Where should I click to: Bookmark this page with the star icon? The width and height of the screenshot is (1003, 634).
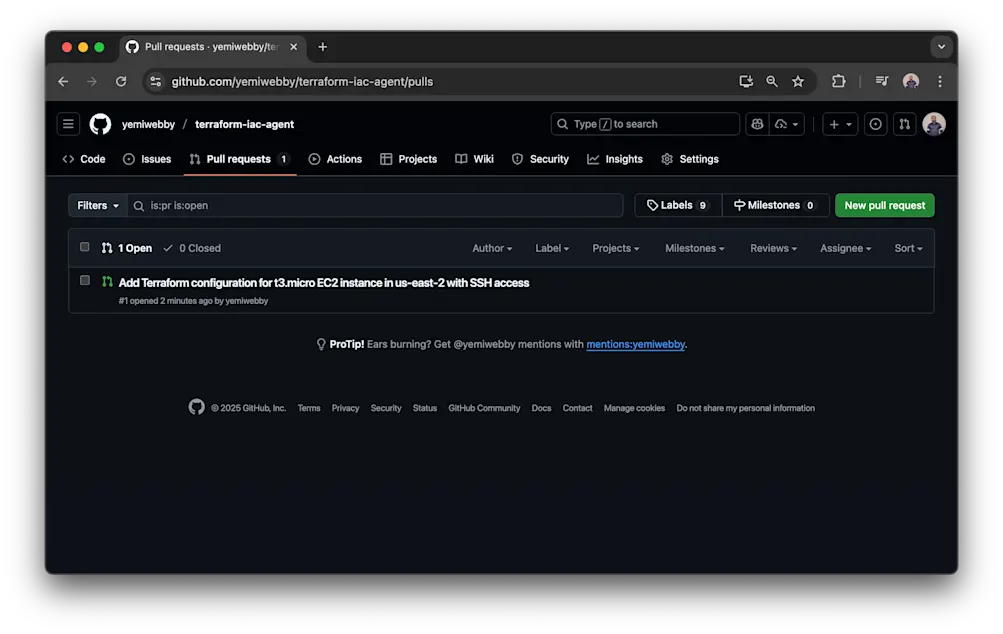point(798,81)
